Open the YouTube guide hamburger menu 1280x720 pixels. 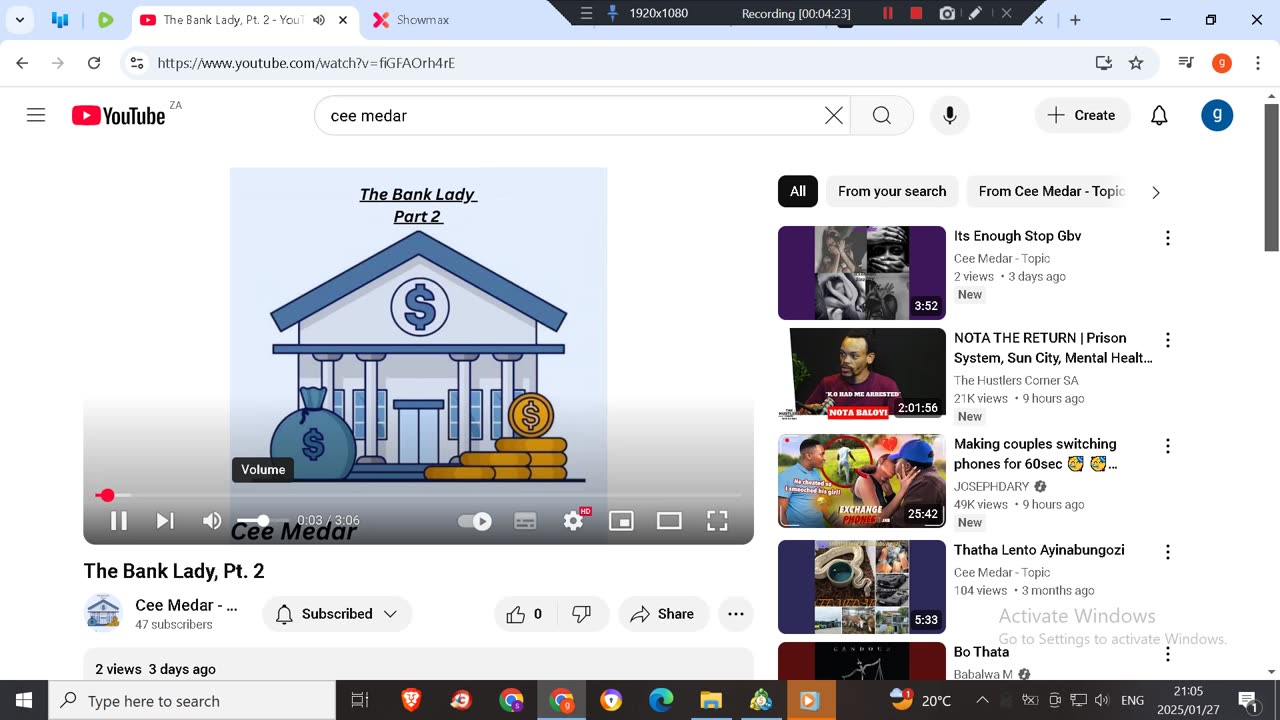pyautogui.click(x=36, y=115)
